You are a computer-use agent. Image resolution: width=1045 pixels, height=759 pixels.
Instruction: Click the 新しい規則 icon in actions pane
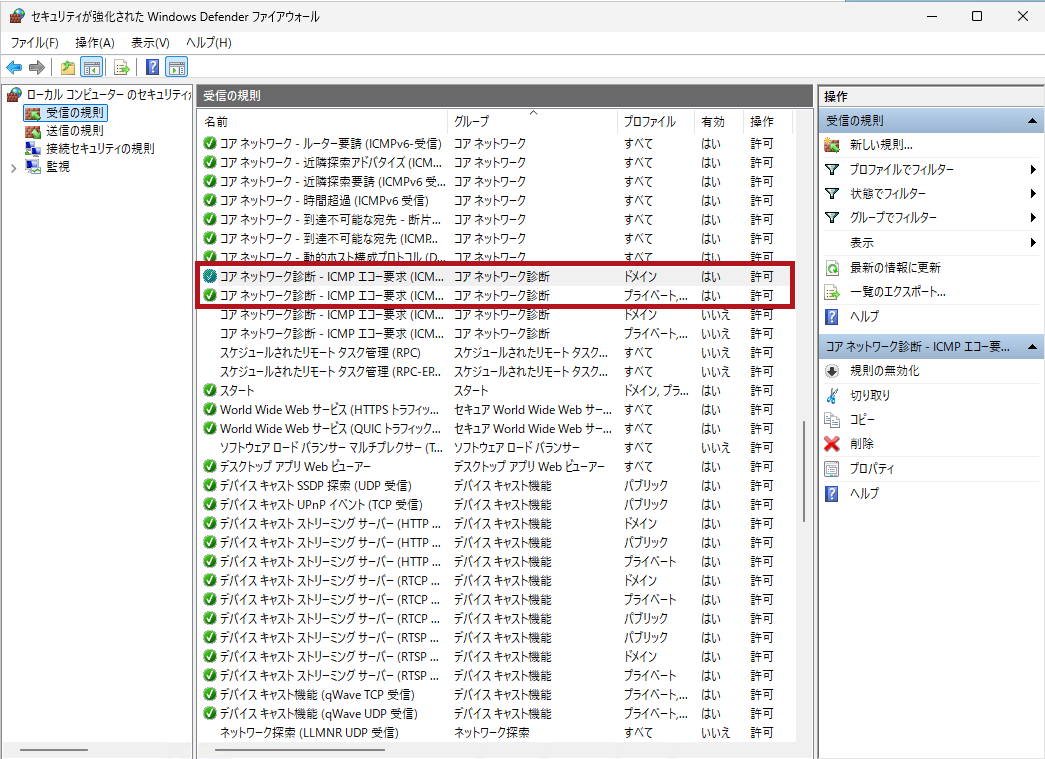(832, 145)
